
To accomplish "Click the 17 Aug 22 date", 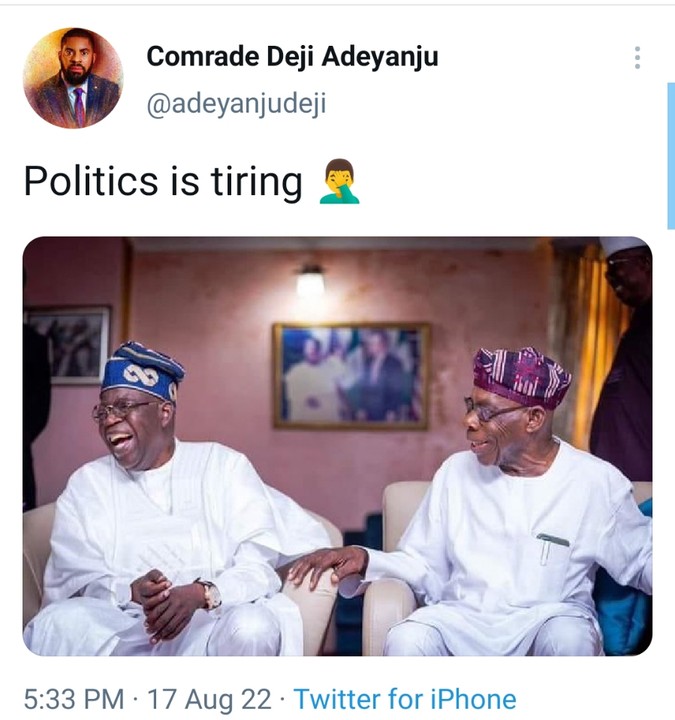I will tap(209, 699).
